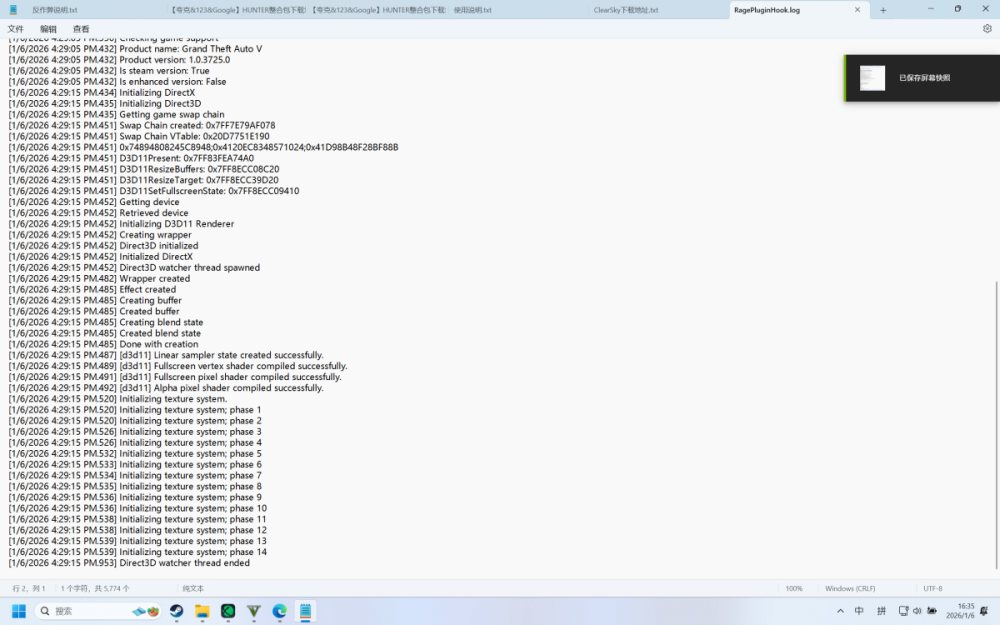Image resolution: width=1000 pixels, height=625 pixels.
Task: Open the volume icon in system tray
Action: click(x=917, y=610)
